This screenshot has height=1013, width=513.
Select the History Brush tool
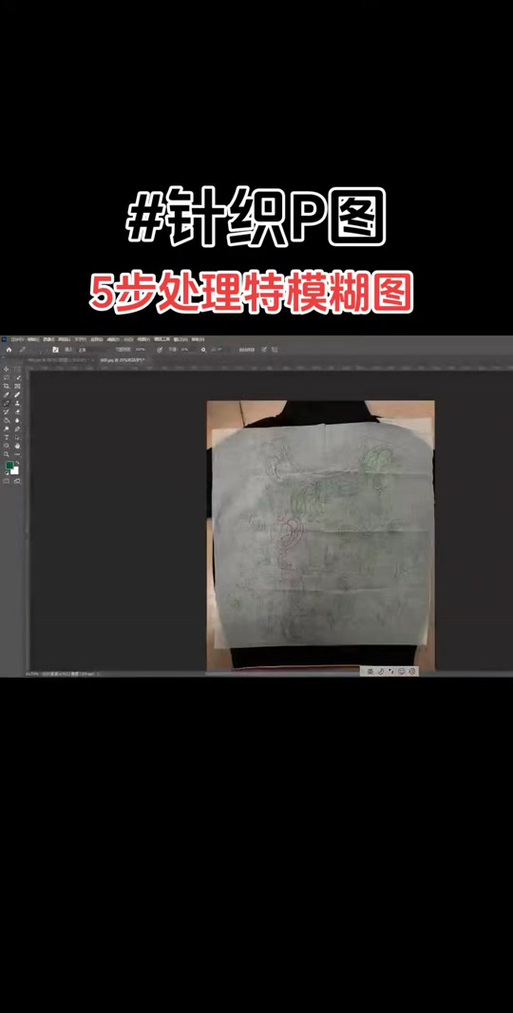pos(6,412)
